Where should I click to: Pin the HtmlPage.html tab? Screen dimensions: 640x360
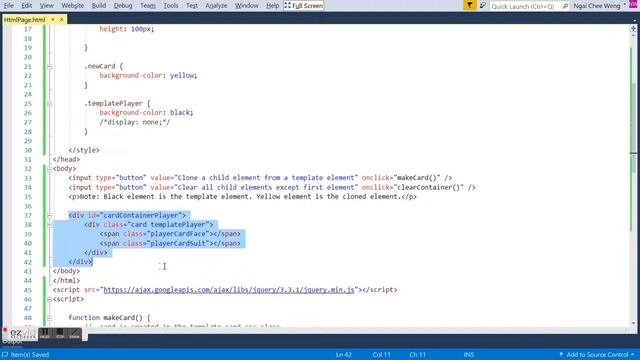click(x=53, y=19)
